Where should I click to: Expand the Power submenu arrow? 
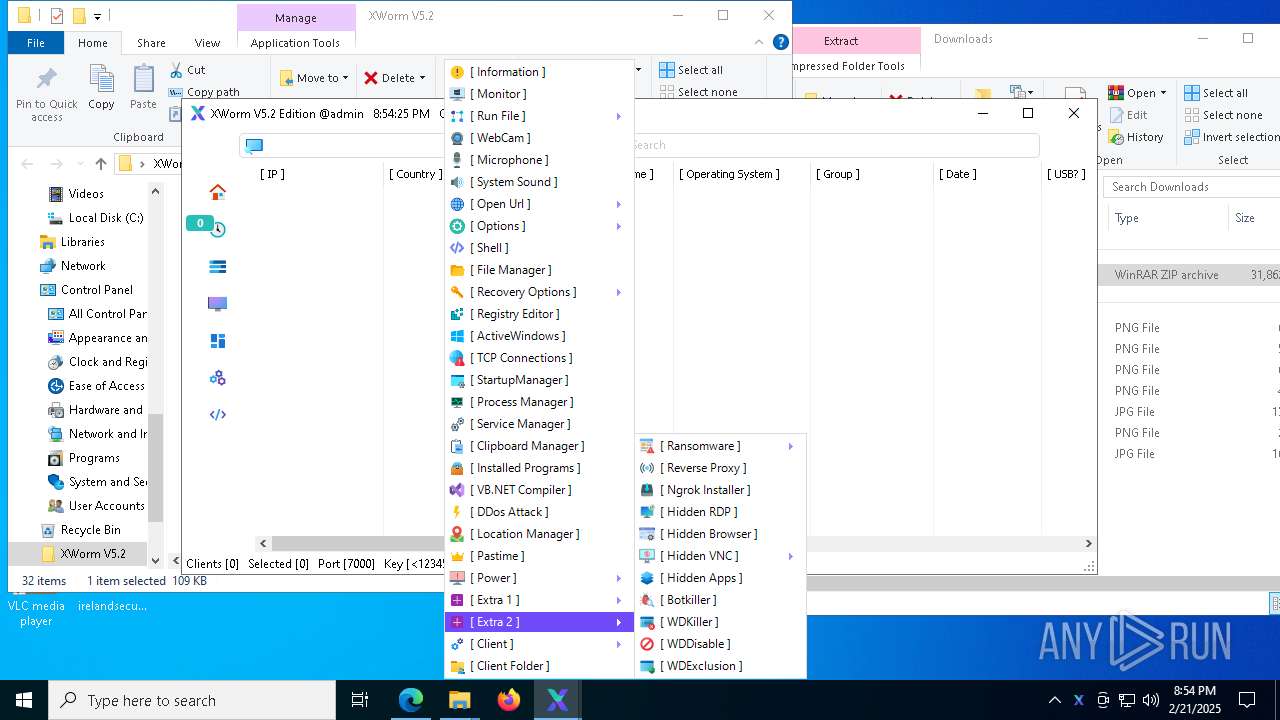(619, 578)
